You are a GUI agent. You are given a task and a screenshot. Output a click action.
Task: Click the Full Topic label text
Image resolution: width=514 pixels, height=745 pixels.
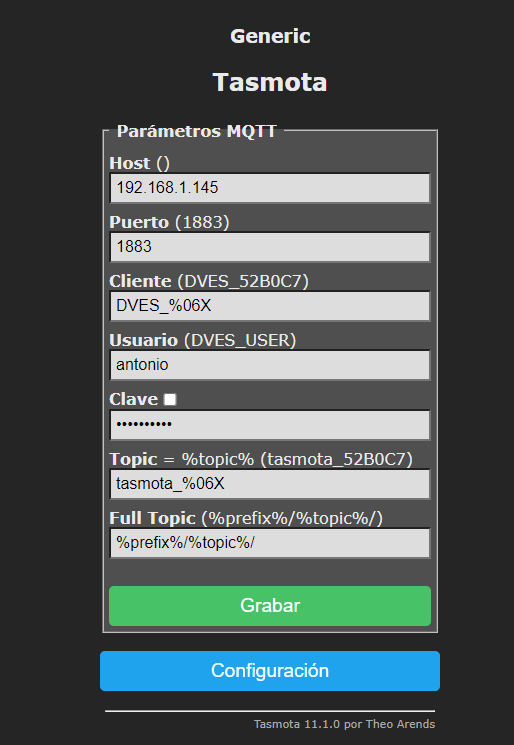[152, 518]
